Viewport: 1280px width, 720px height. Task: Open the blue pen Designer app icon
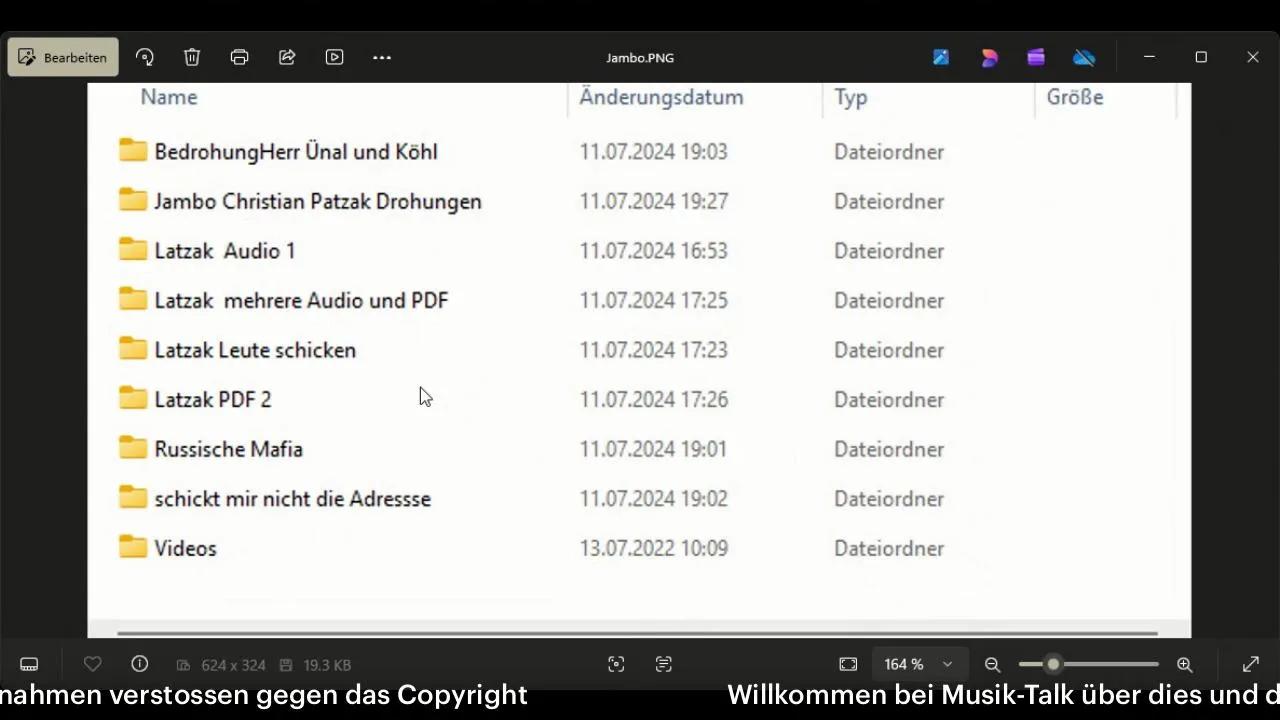(x=941, y=57)
